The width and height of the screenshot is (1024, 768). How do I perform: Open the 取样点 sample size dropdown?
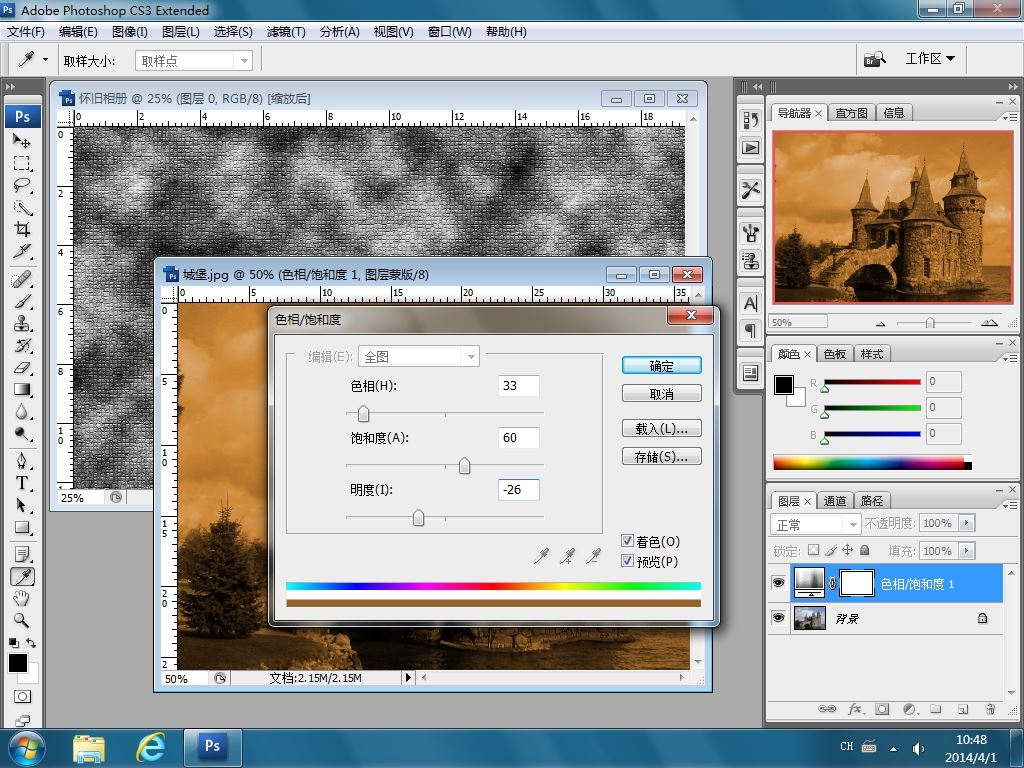(x=244, y=61)
